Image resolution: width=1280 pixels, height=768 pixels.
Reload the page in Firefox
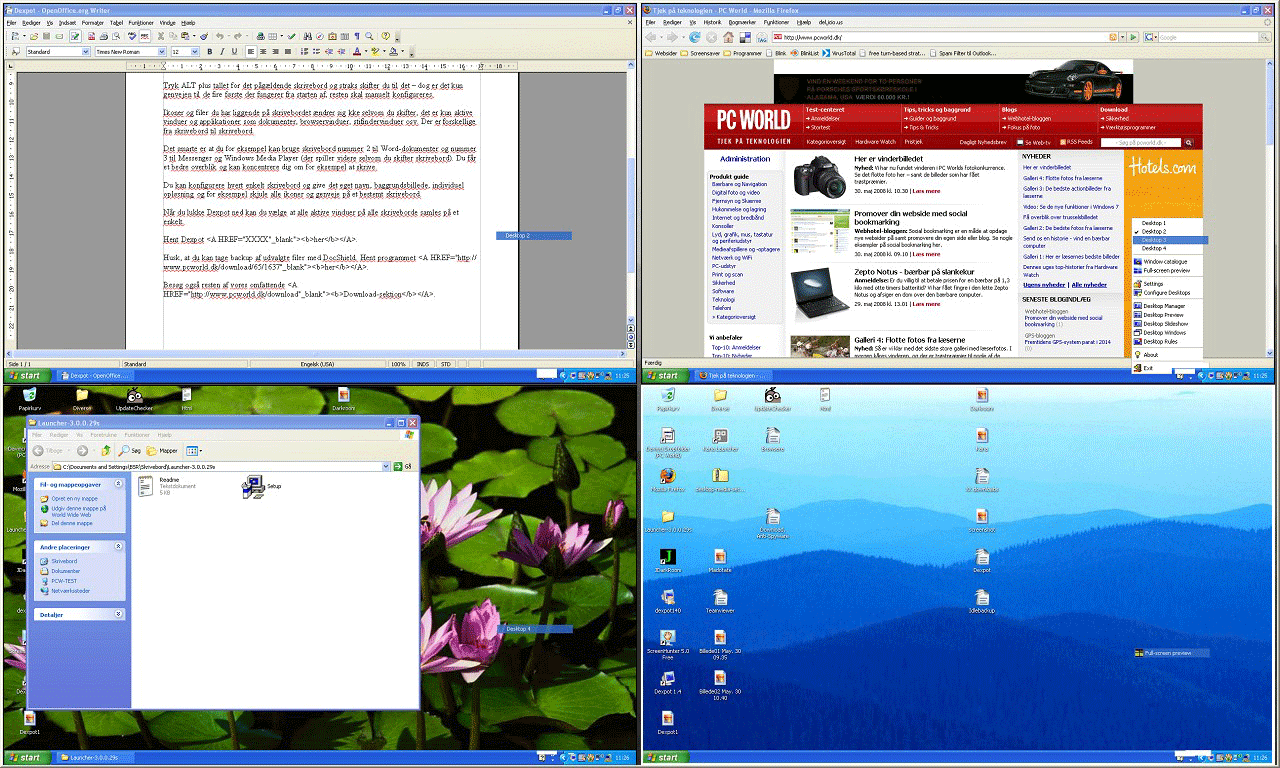click(x=694, y=37)
